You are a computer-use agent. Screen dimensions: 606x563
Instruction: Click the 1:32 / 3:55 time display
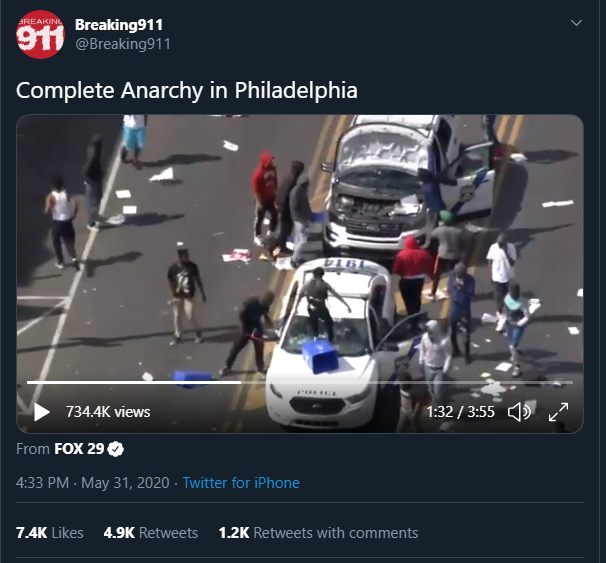[x=460, y=412]
